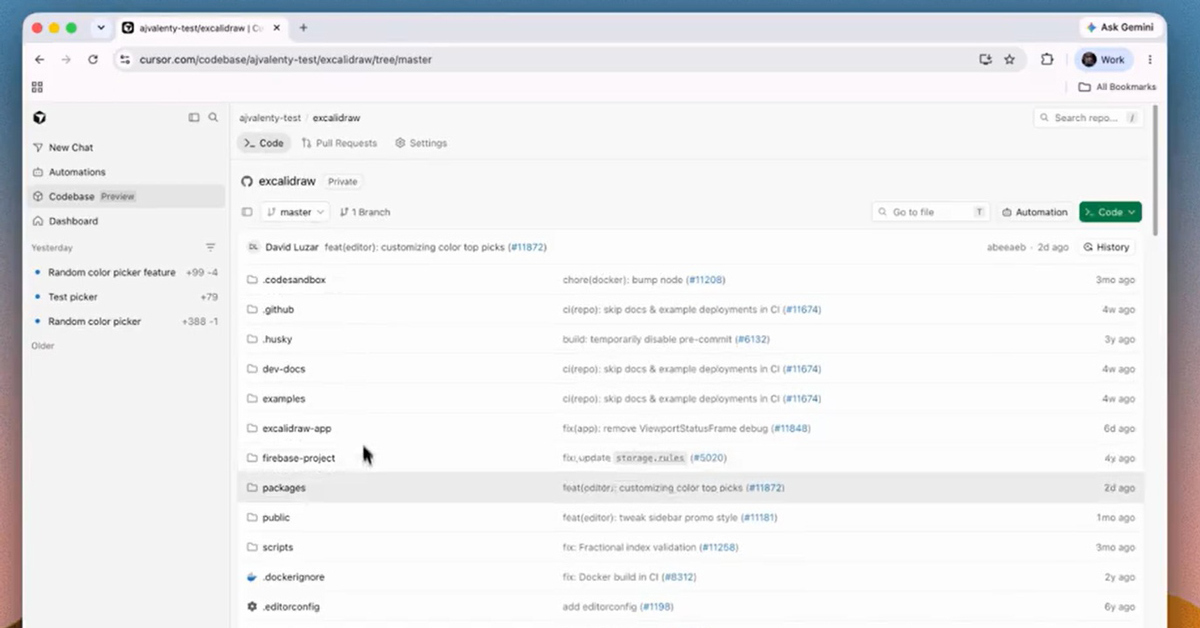Open the browser extensions puzzle icon

pos(1047,60)
